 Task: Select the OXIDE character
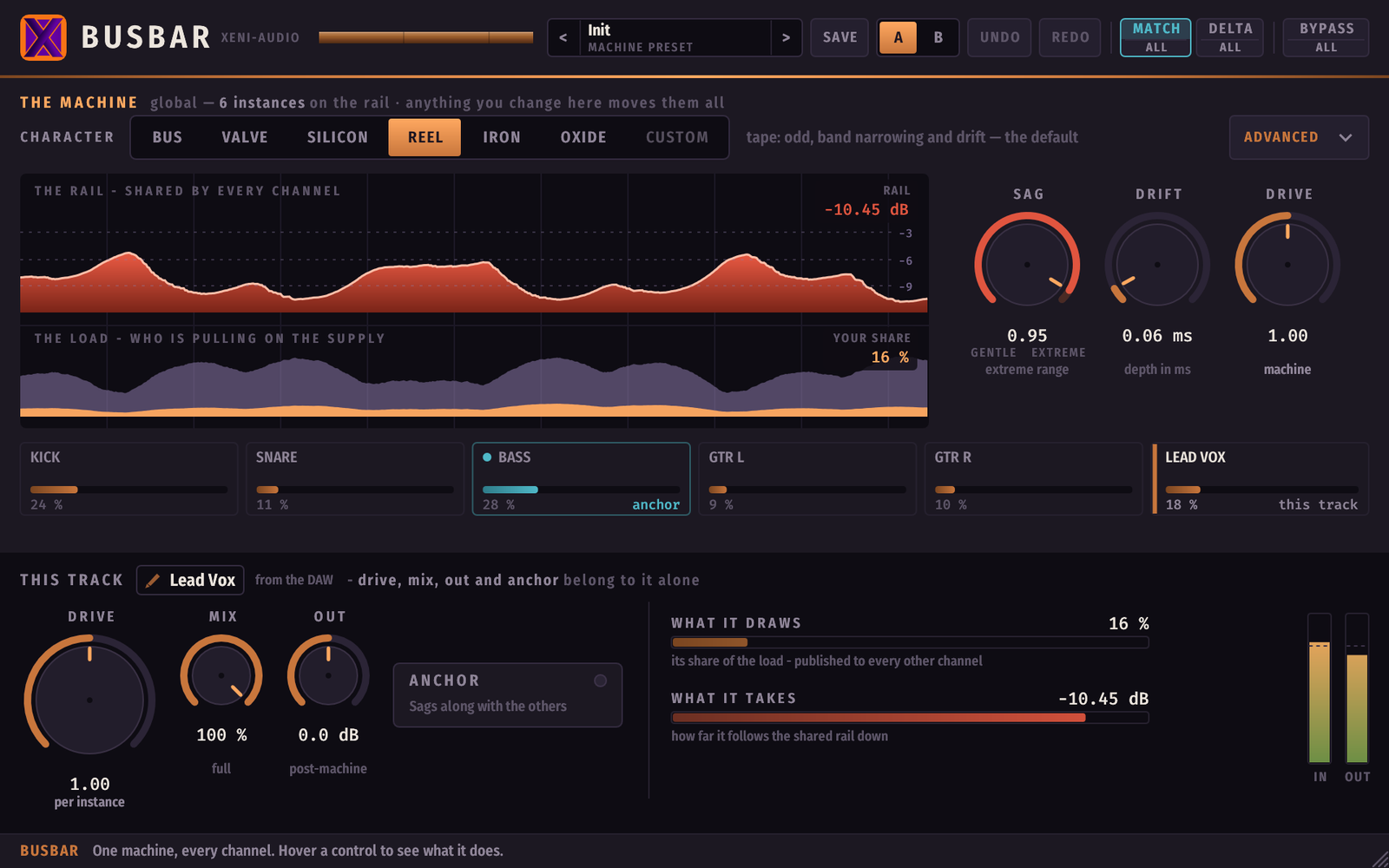point(583,137)
